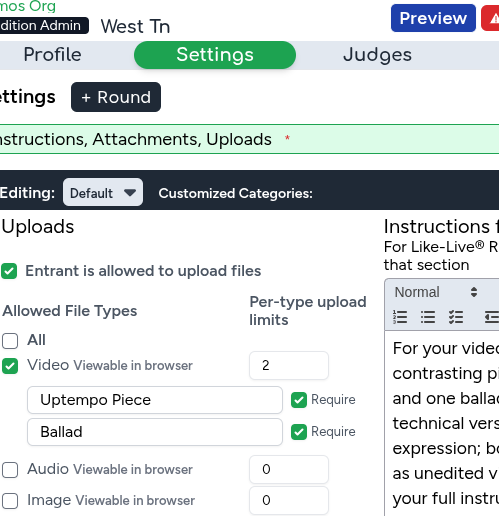
Task: Click the Audio upload limit field
Action: click(289, 469)
